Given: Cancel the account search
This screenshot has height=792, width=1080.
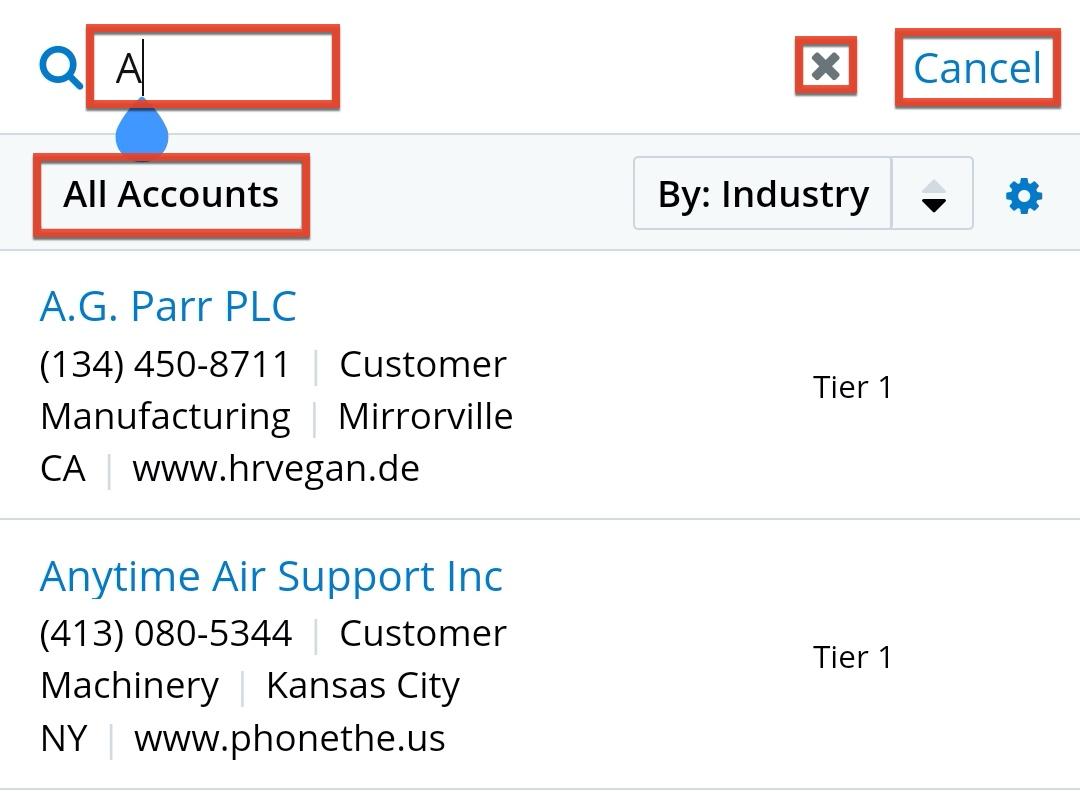Looking at the screenshot, I should click(x=977, y=68).
